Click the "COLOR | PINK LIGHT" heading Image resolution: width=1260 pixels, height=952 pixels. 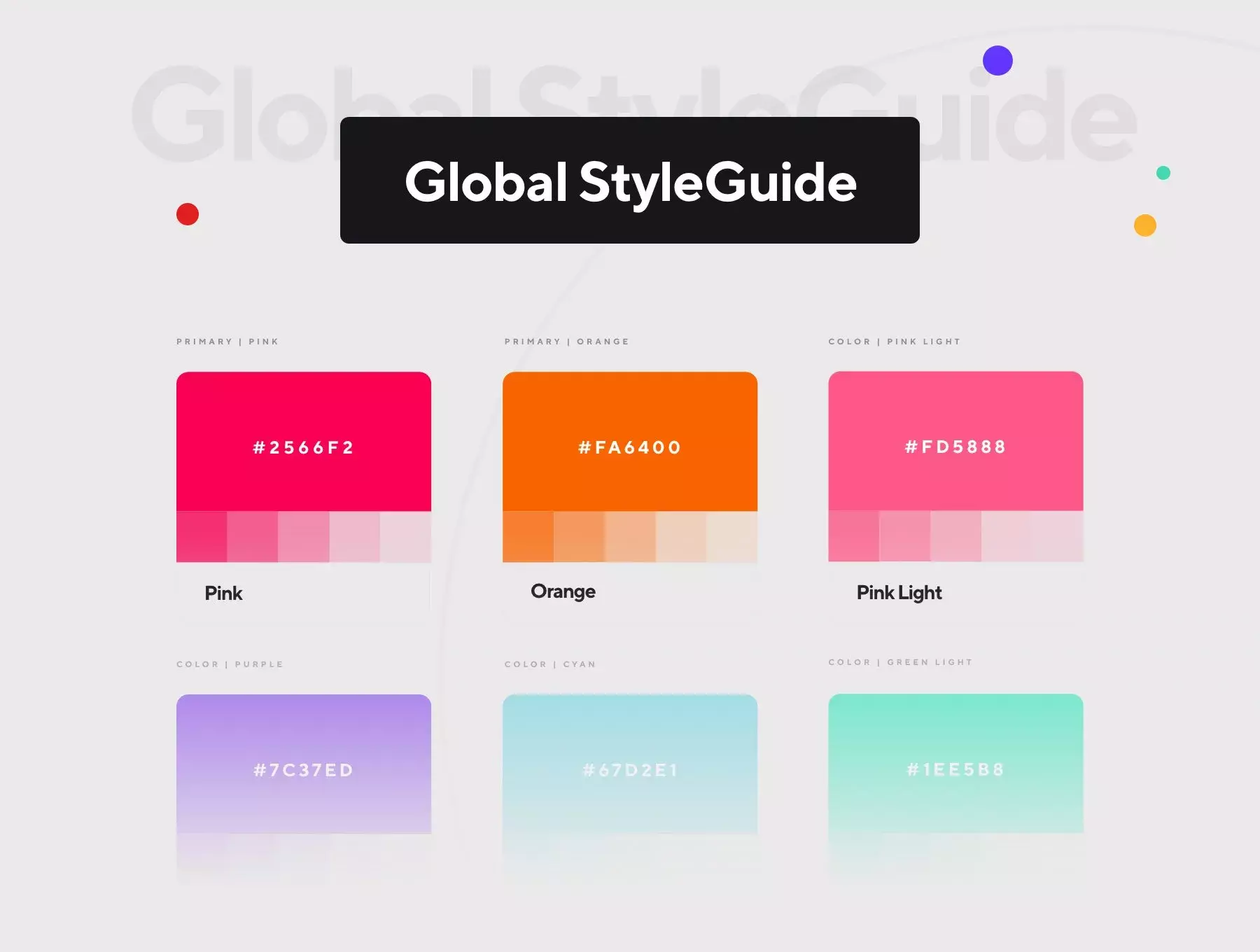(x=895, y=342)
